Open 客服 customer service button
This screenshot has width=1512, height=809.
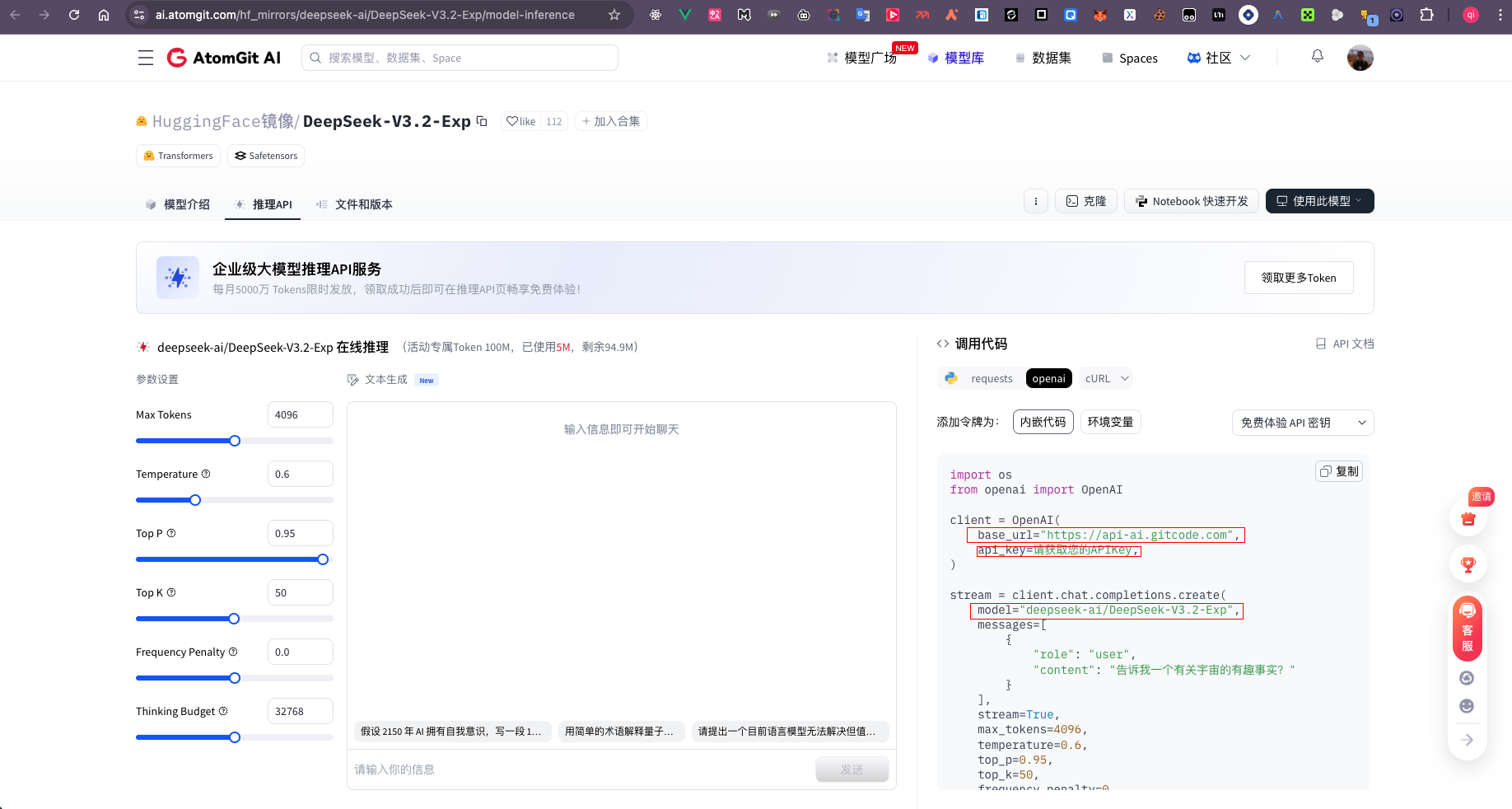1468,628
